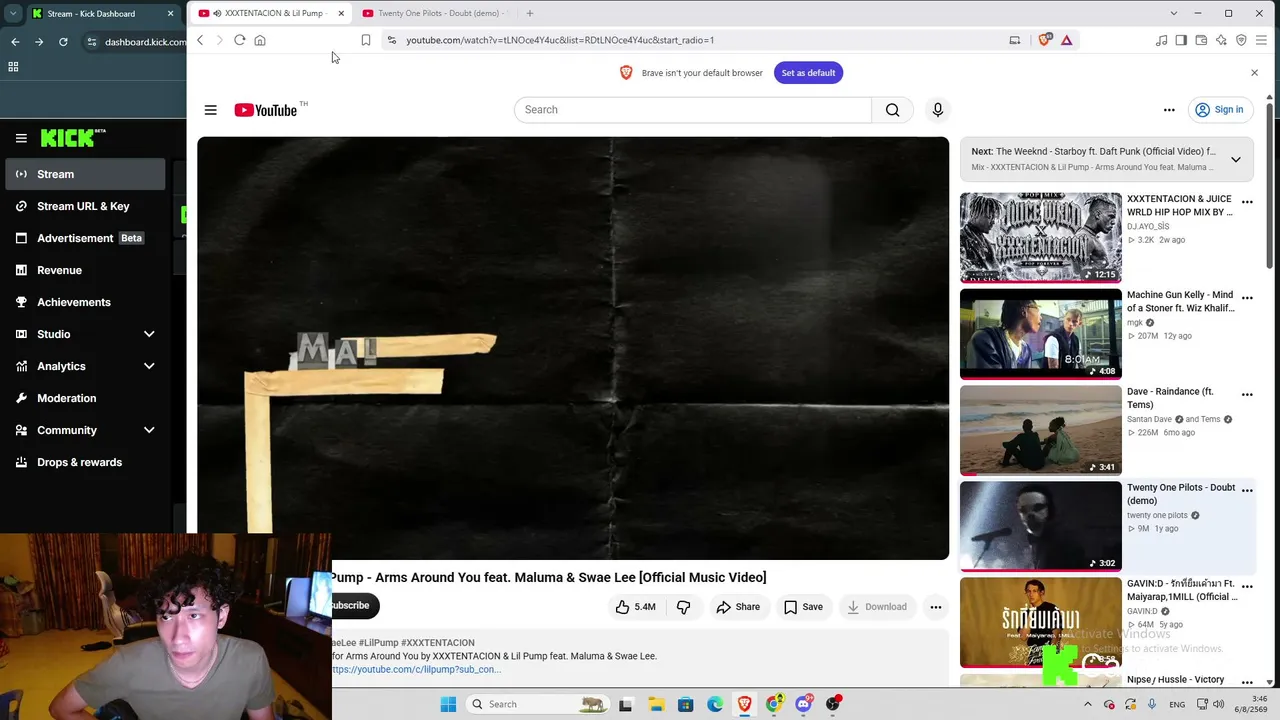
Task: Open the Brave tab search dropdown
Action: coord(1173,13)
